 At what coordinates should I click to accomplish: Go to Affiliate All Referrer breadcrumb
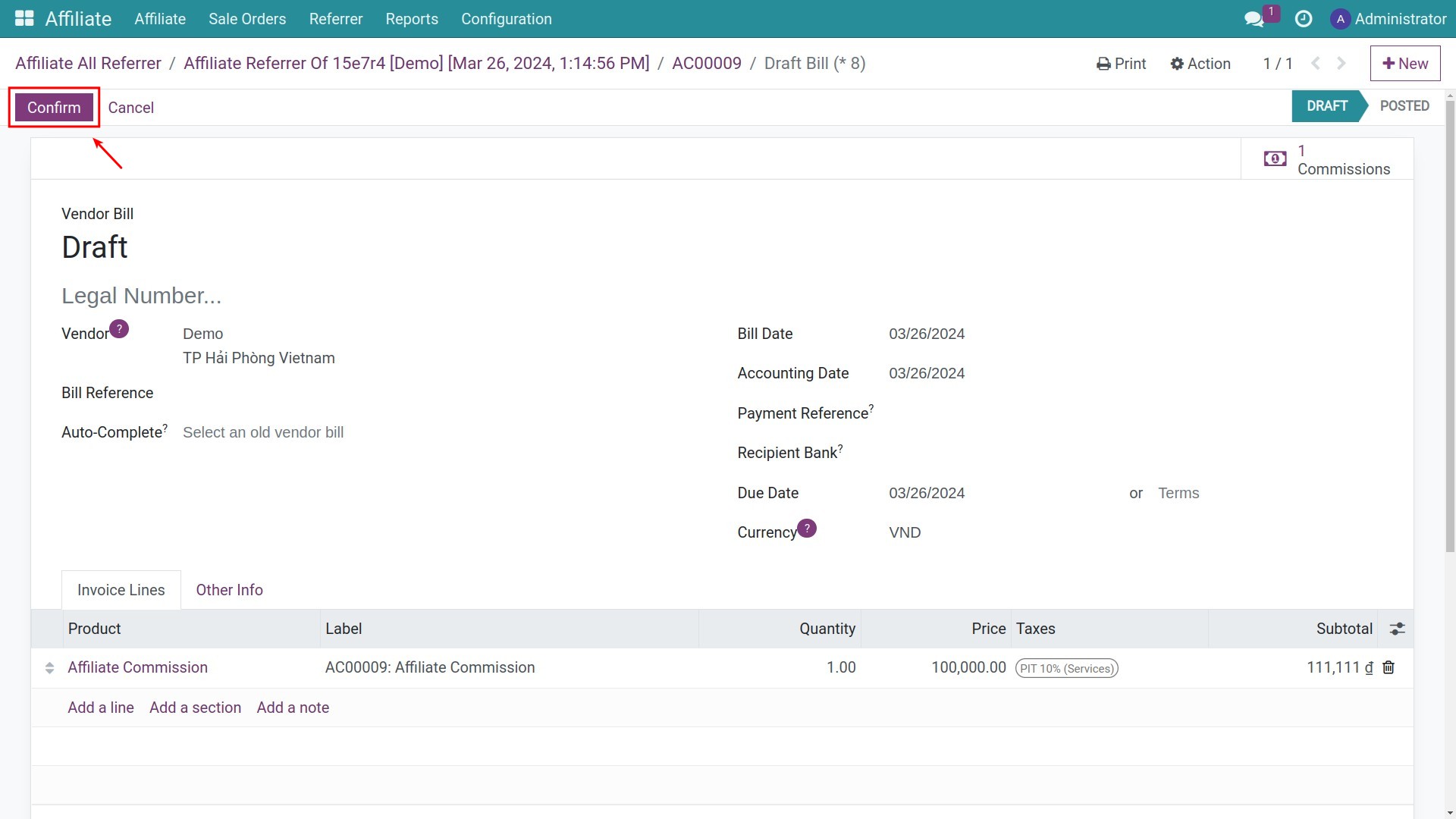click(x=88, y=64)
